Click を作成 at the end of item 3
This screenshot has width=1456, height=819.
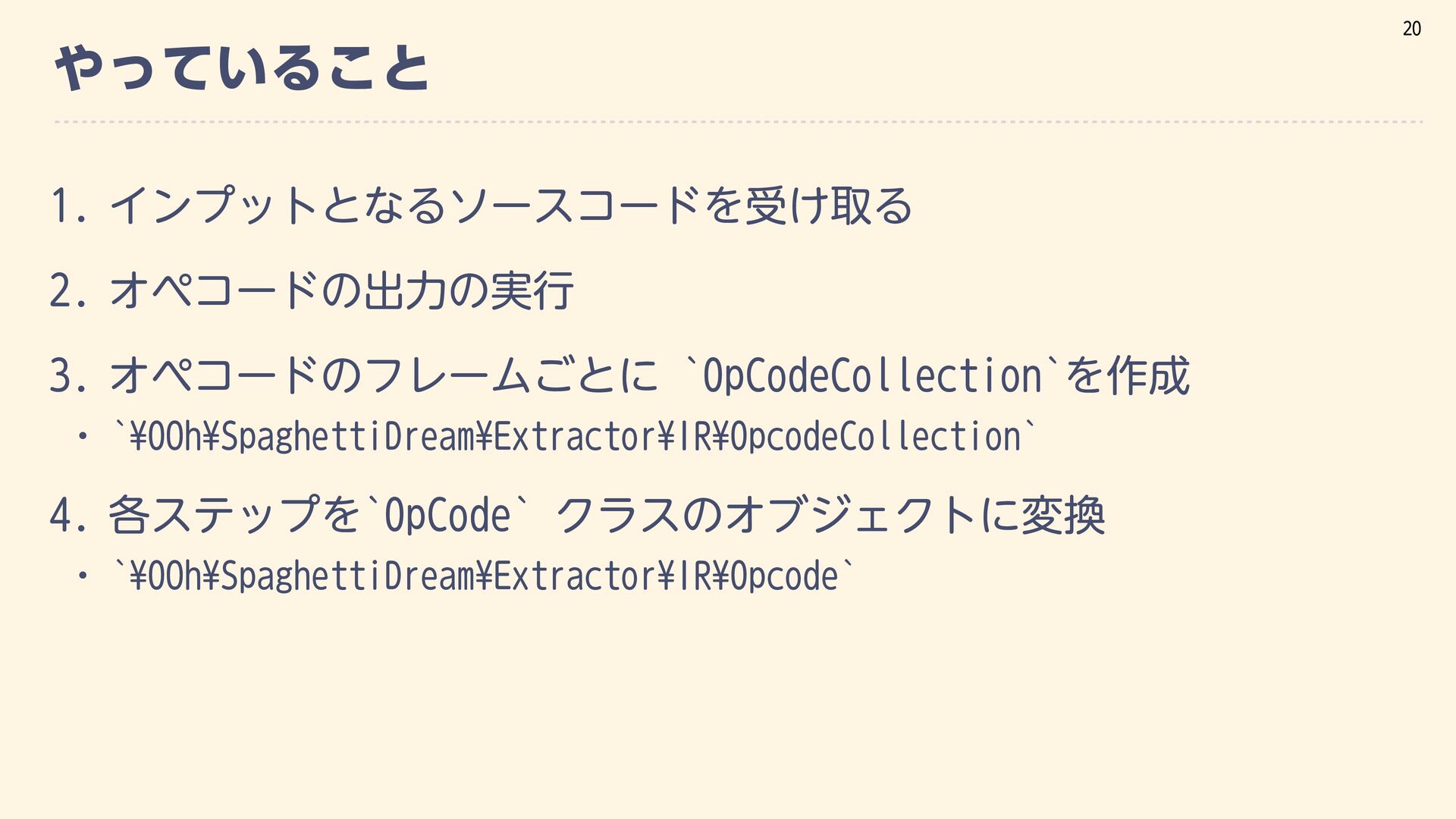click(1128, 376)
